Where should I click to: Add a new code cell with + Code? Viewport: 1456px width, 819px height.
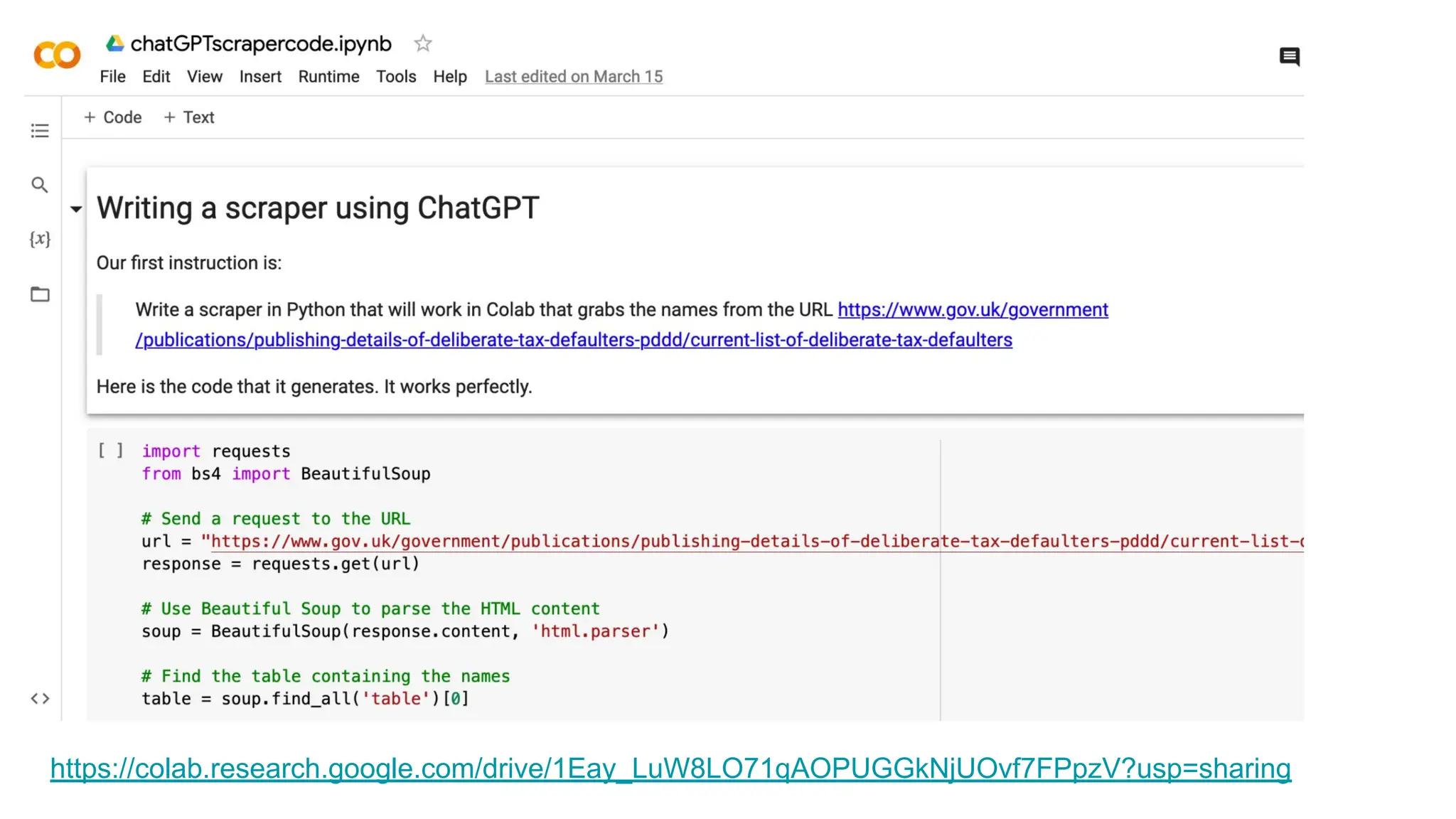tap(112, 117)
